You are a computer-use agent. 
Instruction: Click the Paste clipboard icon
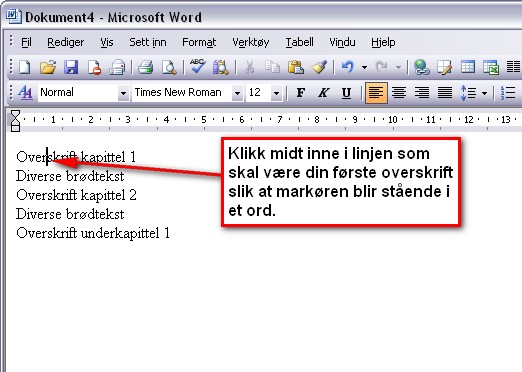296,67
